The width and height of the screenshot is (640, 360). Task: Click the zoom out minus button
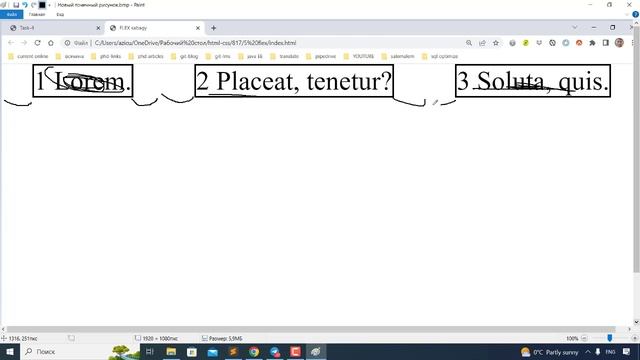584,338
